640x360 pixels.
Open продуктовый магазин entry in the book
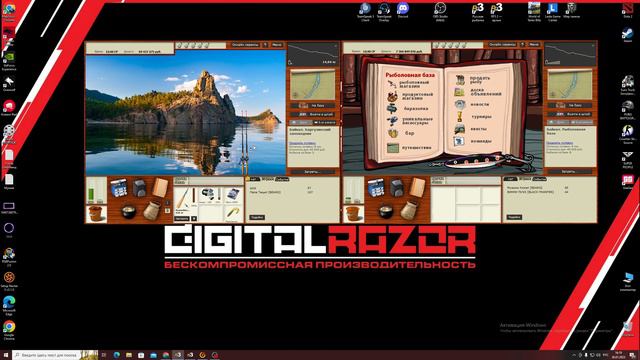pos(410,96)
